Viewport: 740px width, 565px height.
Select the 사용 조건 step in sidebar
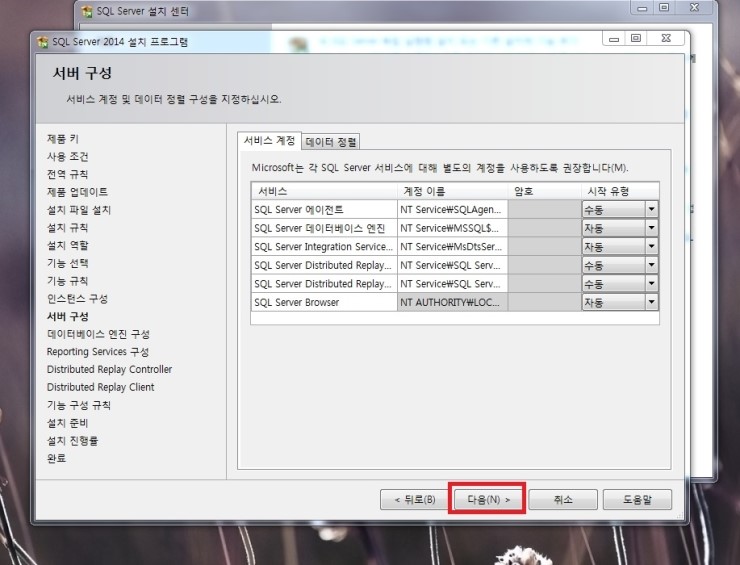(x=67, y=157)
